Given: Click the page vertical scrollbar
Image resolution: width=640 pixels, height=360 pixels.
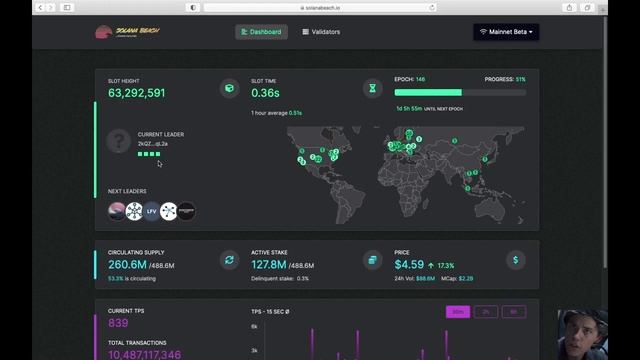Looking at the screenshot, I should coord(605,143).
